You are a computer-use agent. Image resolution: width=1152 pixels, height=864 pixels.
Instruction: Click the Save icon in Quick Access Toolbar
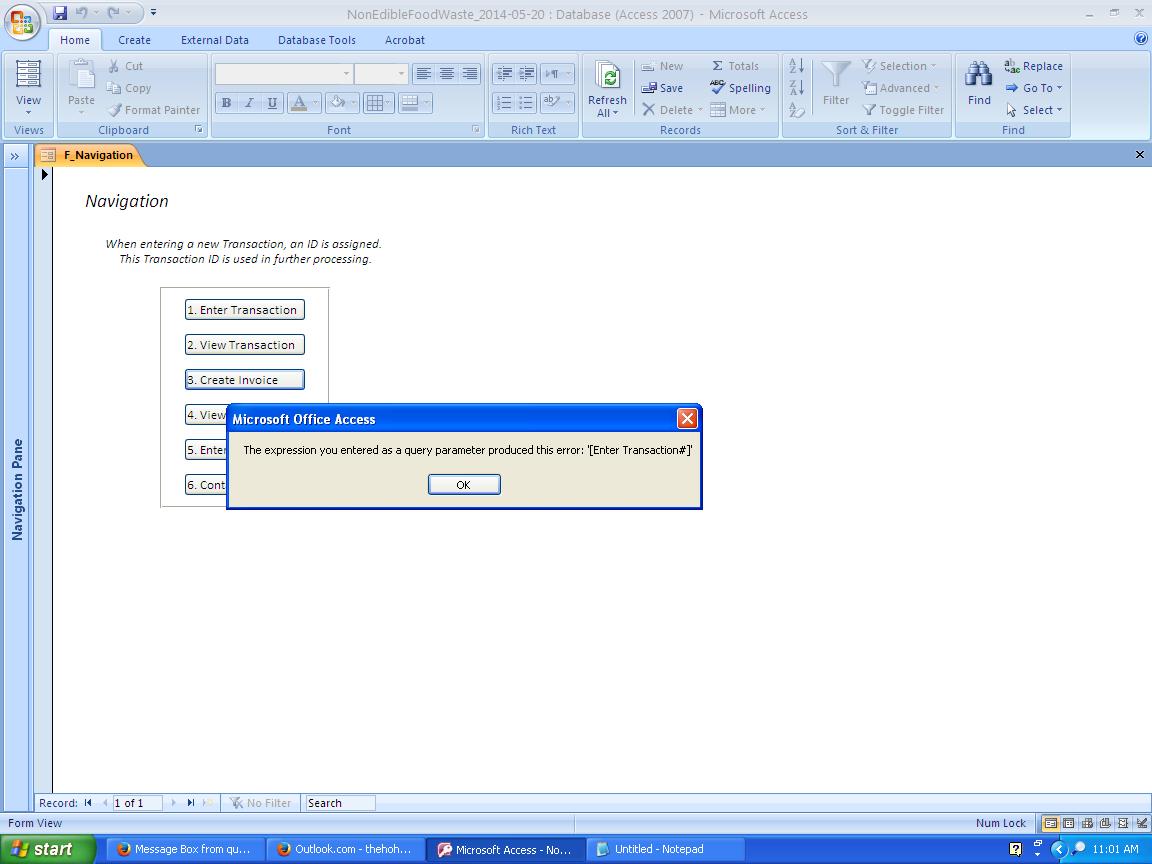click(60, 12)
